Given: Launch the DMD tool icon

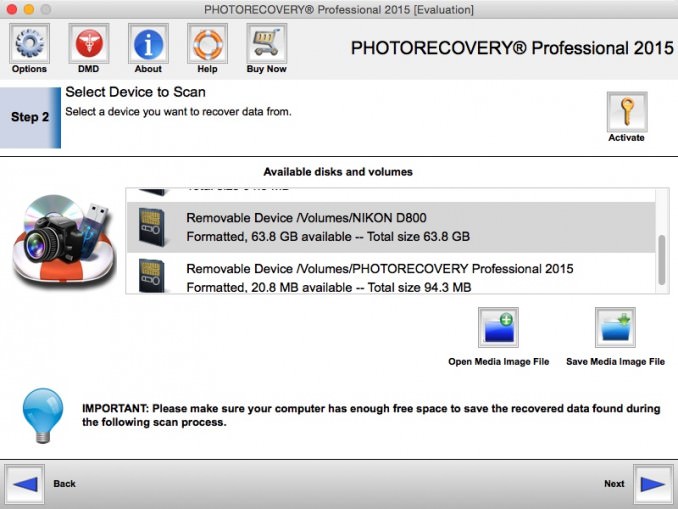Looking at the screenshot, I should (x=89, y=43).
